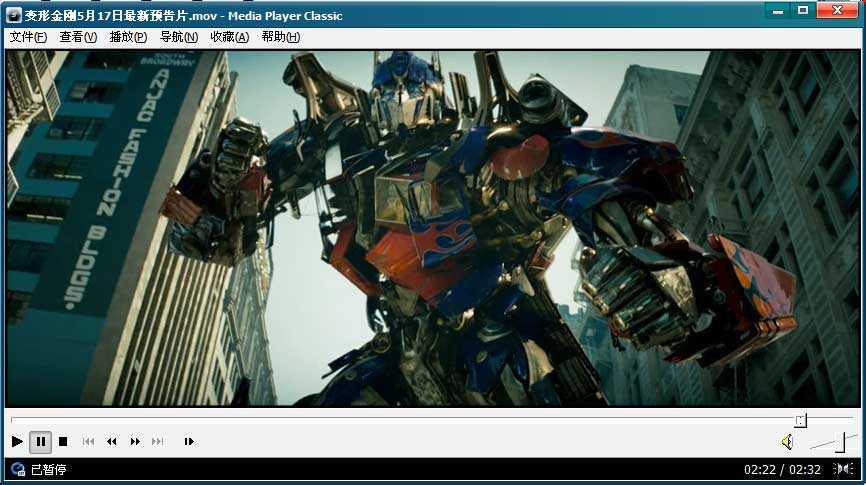This screenshot has width=866, height=485.
Task: Stop the video playback
Action: (63, 441)
